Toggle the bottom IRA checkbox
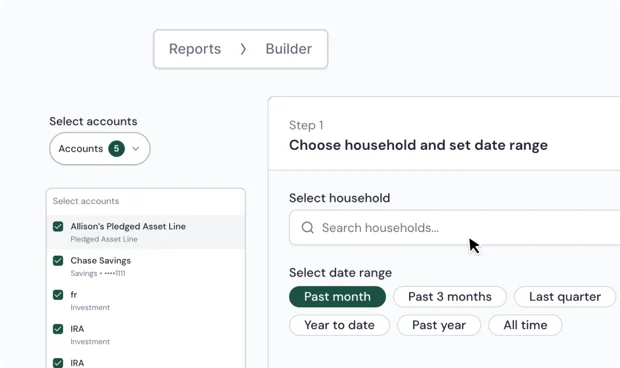 coord(58,363)
